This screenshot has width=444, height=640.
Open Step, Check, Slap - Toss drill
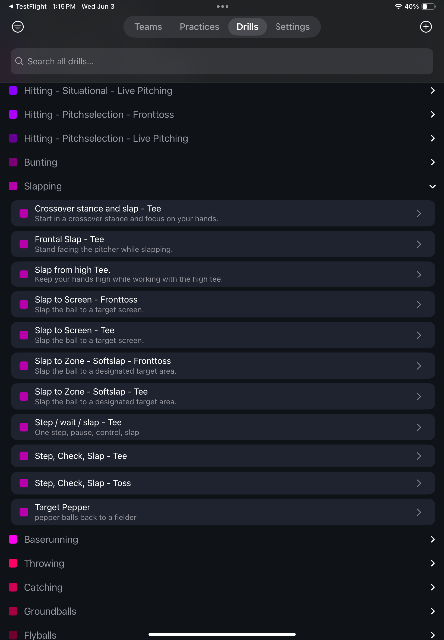click(223, 483)
